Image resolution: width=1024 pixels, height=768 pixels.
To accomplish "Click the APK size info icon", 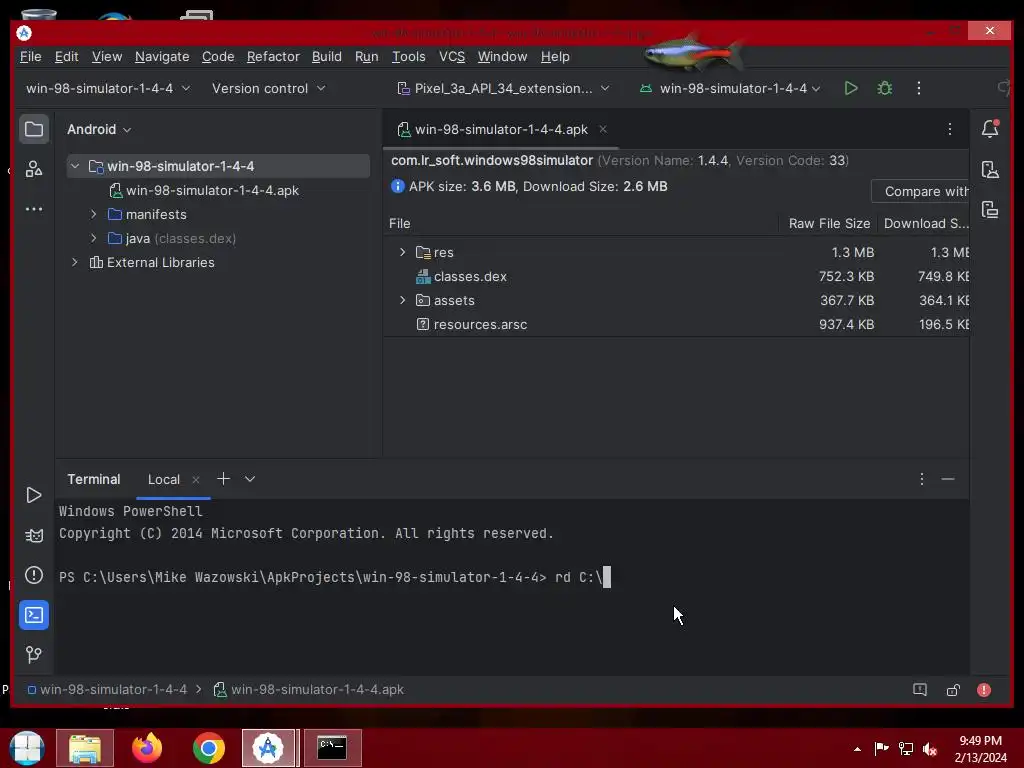I will click(x=397, y=186).
